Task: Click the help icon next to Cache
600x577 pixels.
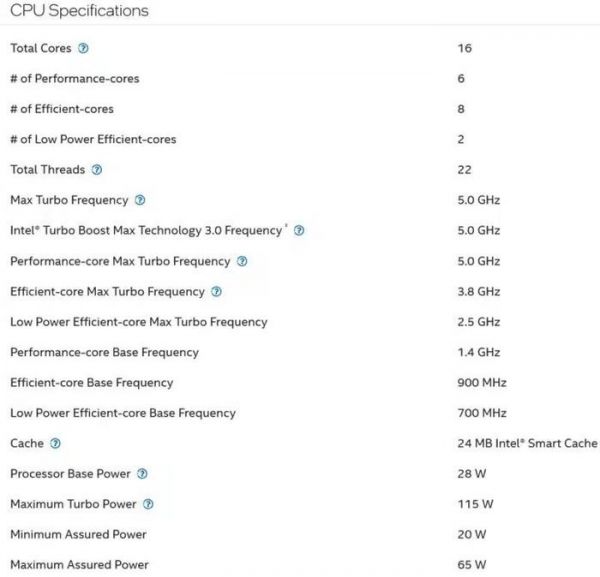Action: point(55,443)
